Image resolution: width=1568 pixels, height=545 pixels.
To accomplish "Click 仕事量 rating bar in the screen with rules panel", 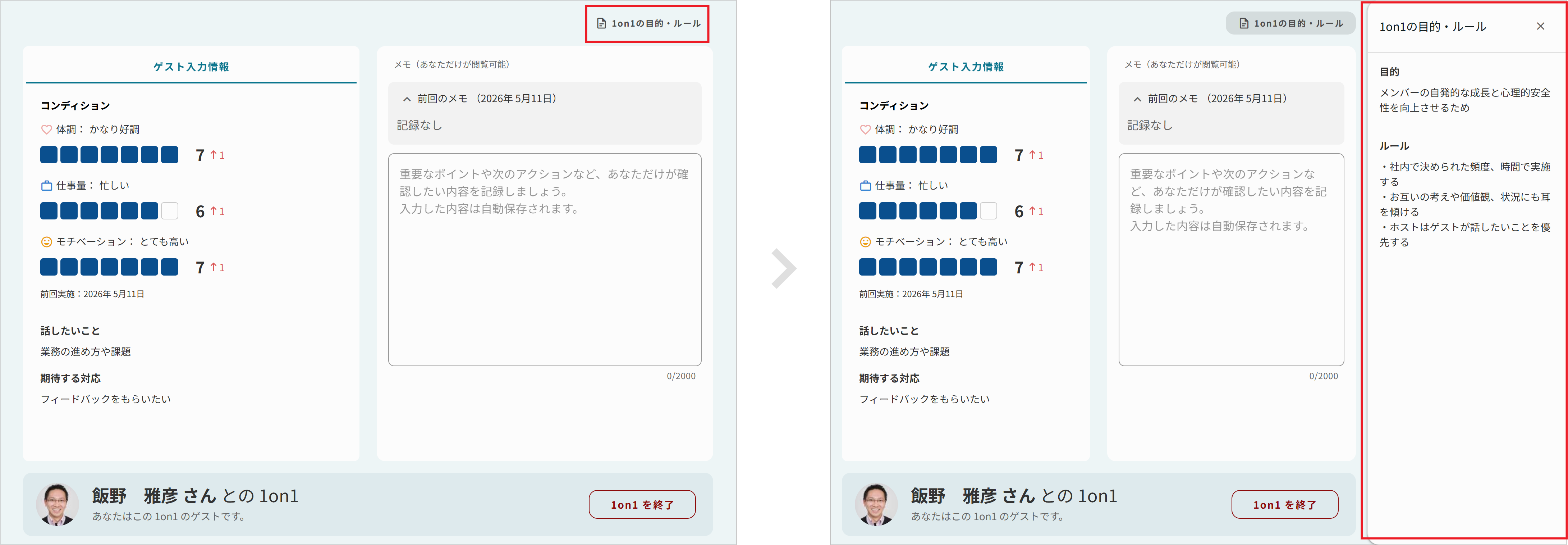I will tap(928, 211).
